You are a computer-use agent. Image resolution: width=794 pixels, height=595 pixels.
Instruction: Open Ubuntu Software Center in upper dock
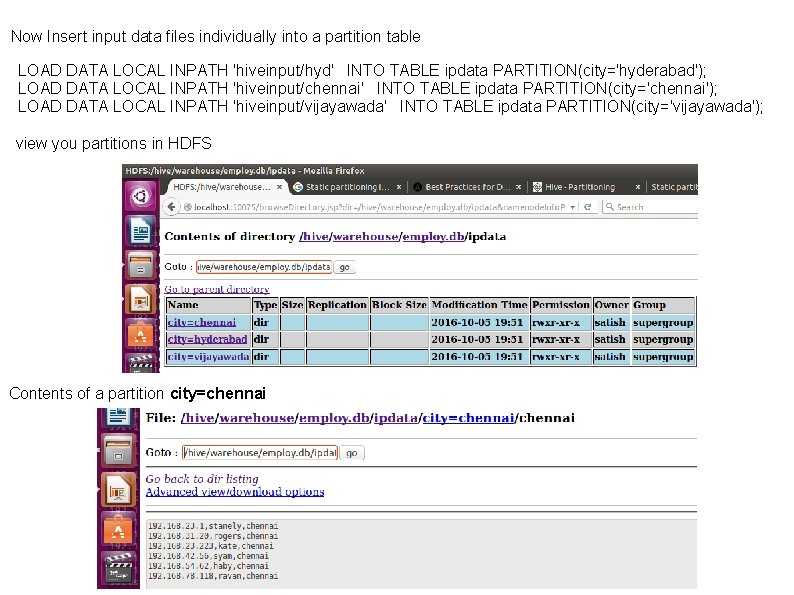(140, 334)
